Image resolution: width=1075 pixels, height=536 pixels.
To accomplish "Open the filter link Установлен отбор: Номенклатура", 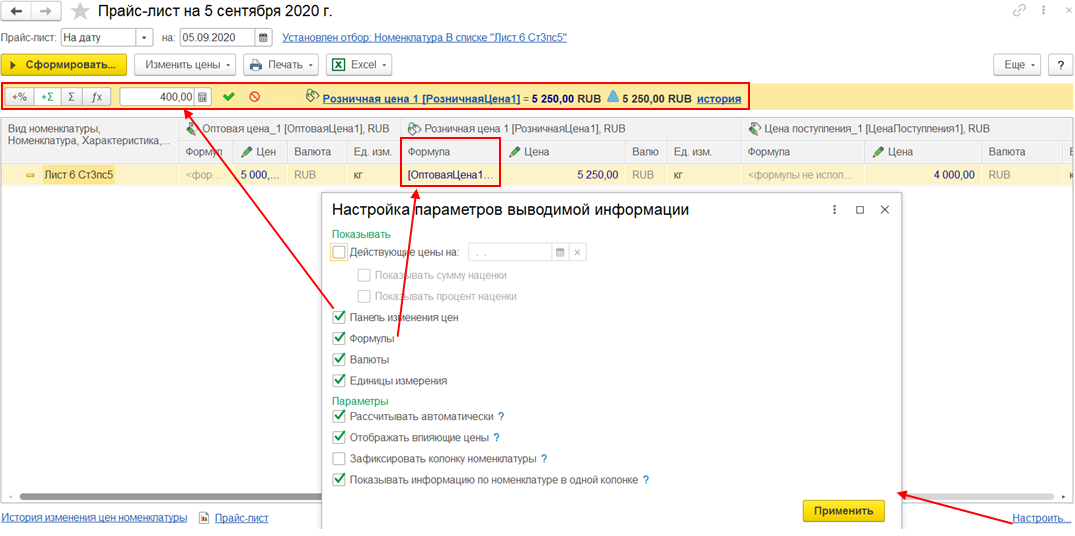I will pos(424,38).
